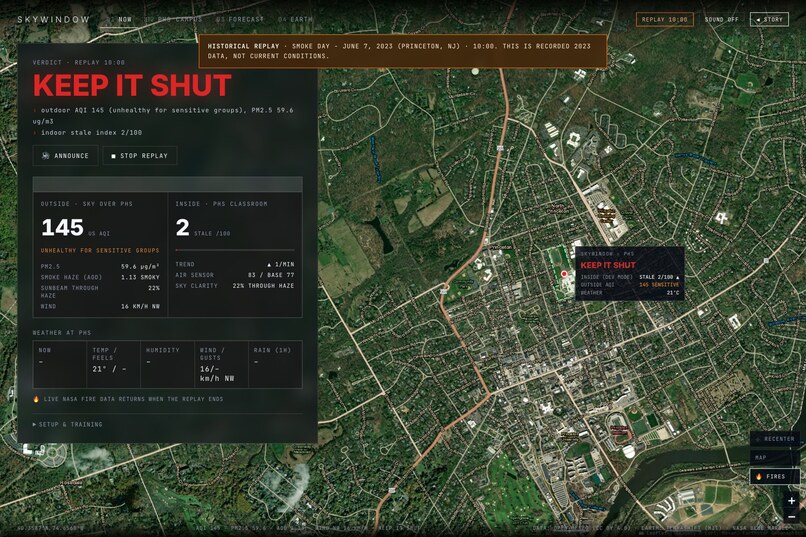This screenshot has width=806, height=537.
Task: Click the flame icon beside LIVE NASA FIRE DATA
Action: pos(36,399)
